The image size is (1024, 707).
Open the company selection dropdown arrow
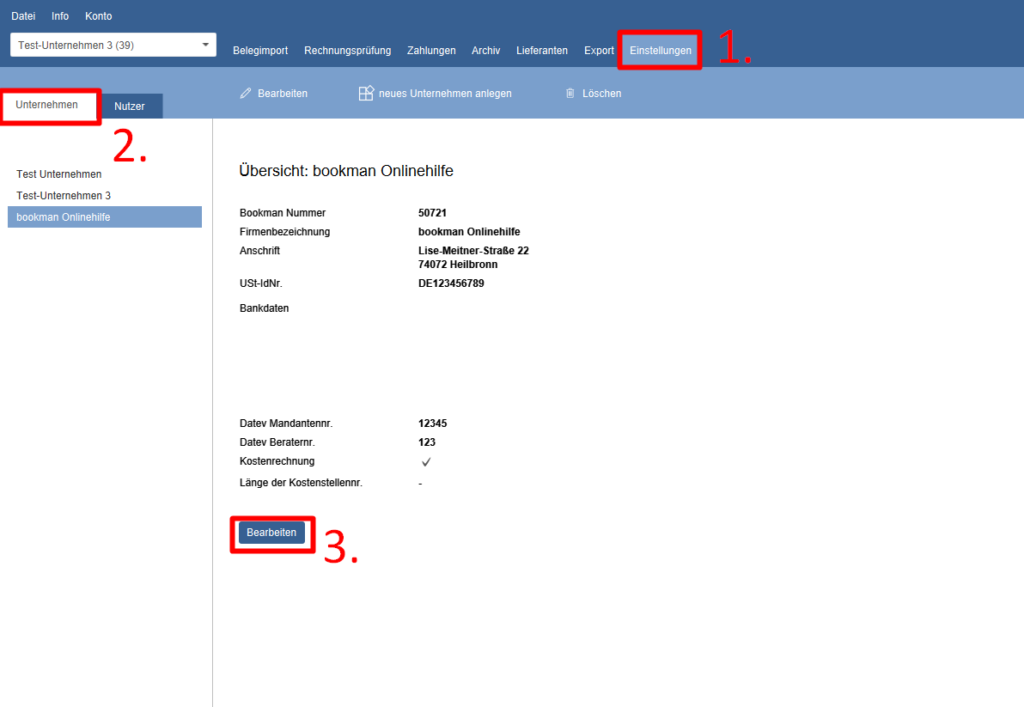[205, 44]
